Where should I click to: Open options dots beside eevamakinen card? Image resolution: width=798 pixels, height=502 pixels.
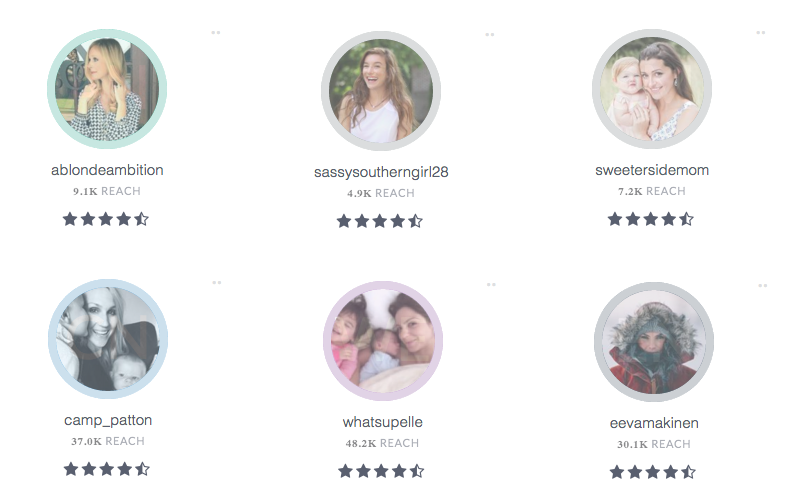point(762,286)
